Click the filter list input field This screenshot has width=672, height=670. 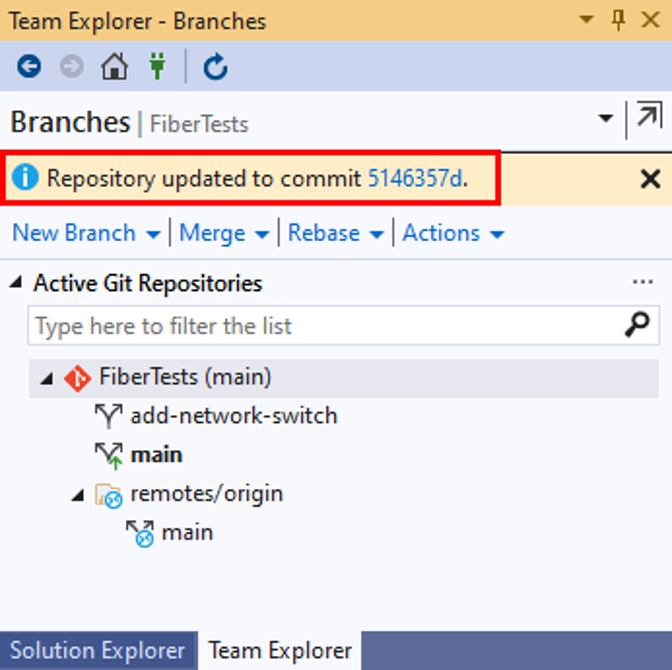pos(326,325)
